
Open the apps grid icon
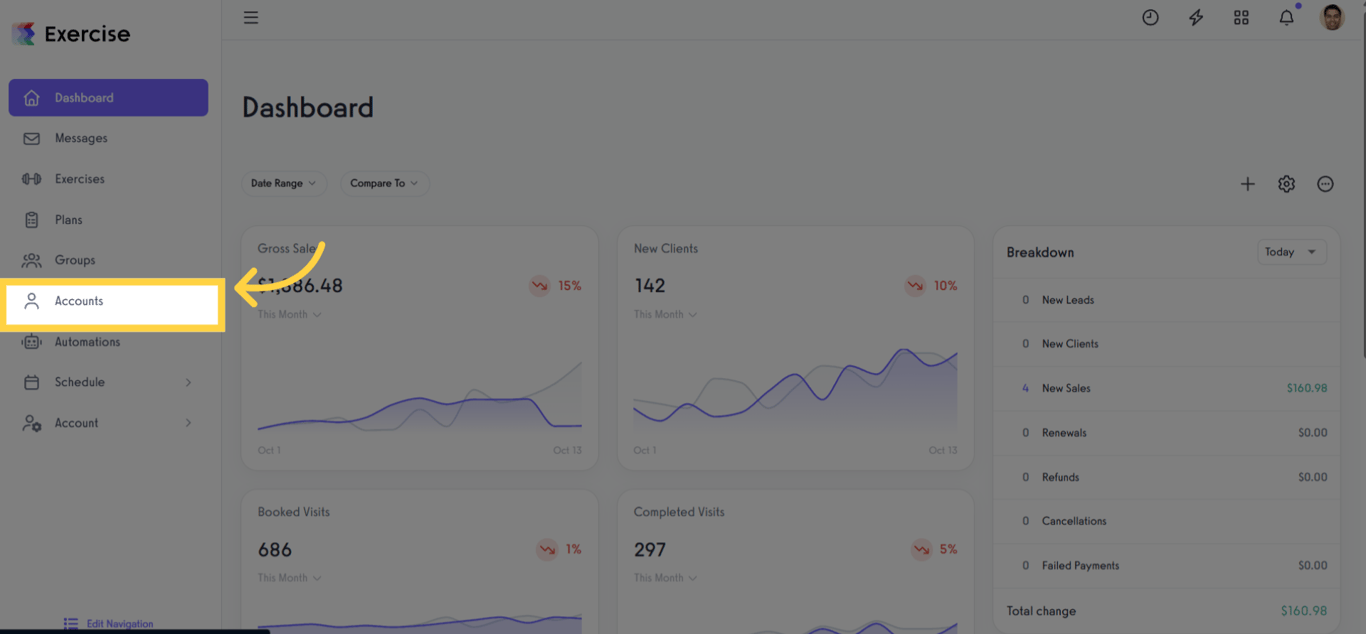pyautogui.click(x=1241, y=18)
